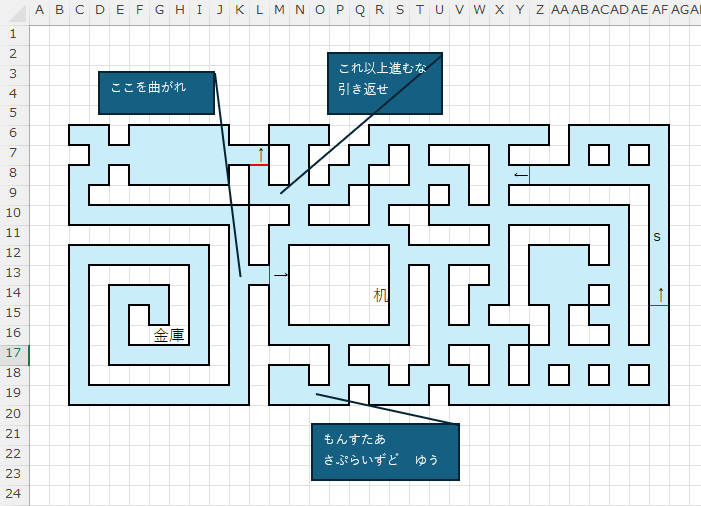
Task: Click the column H header
Action: coord(180,10)
